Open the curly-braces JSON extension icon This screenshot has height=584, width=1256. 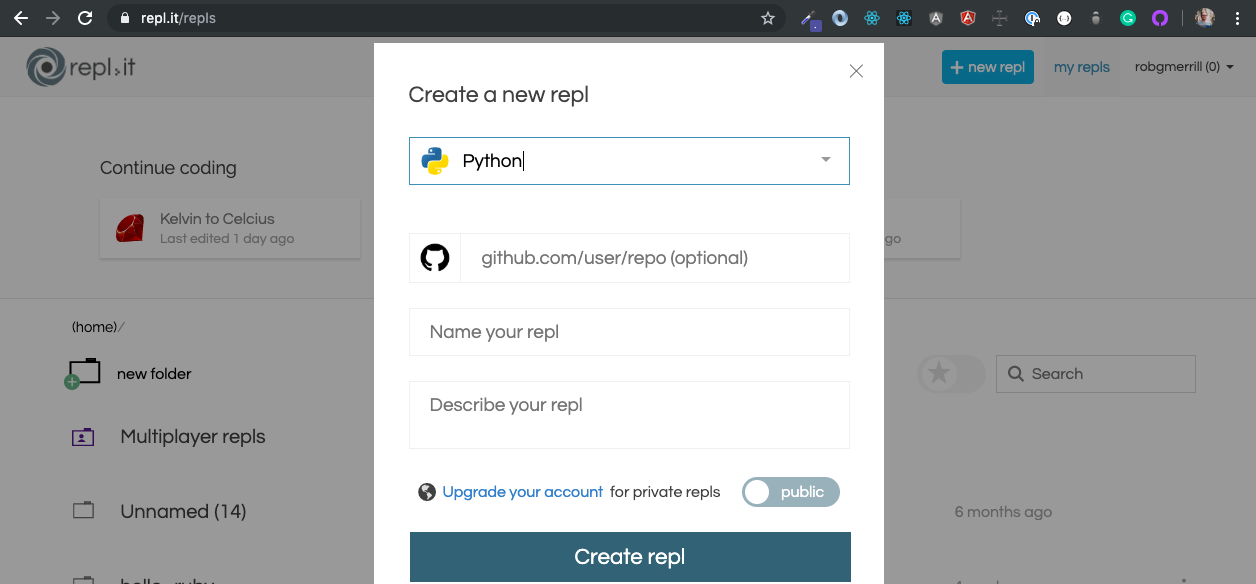(1064, 18)
